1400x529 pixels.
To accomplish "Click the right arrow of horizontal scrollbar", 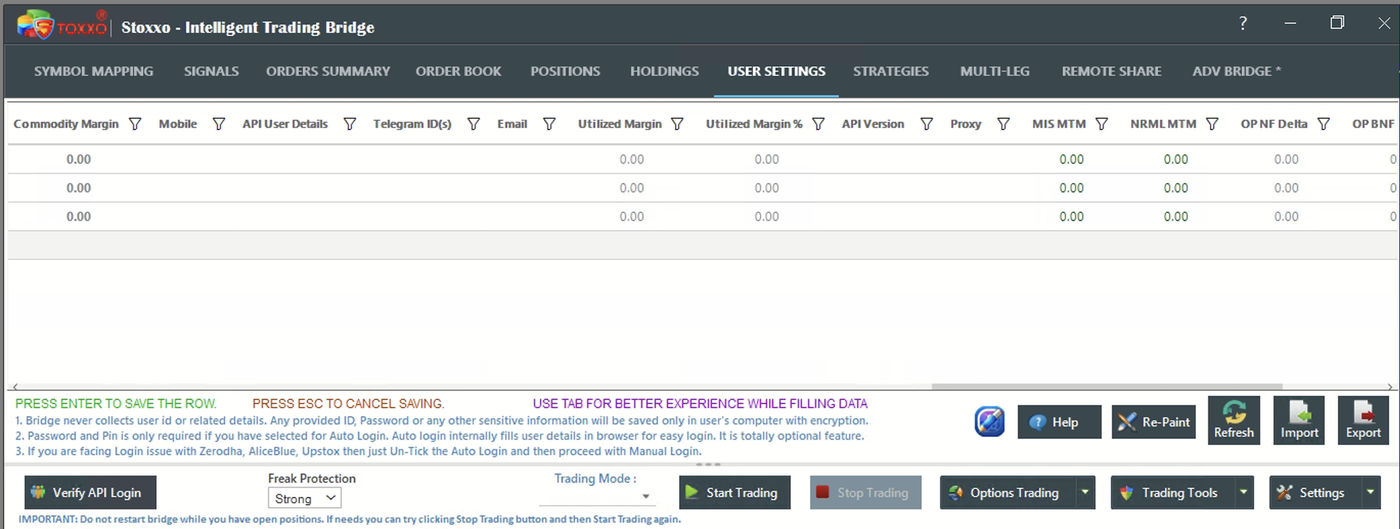I will click(1391, 387).
